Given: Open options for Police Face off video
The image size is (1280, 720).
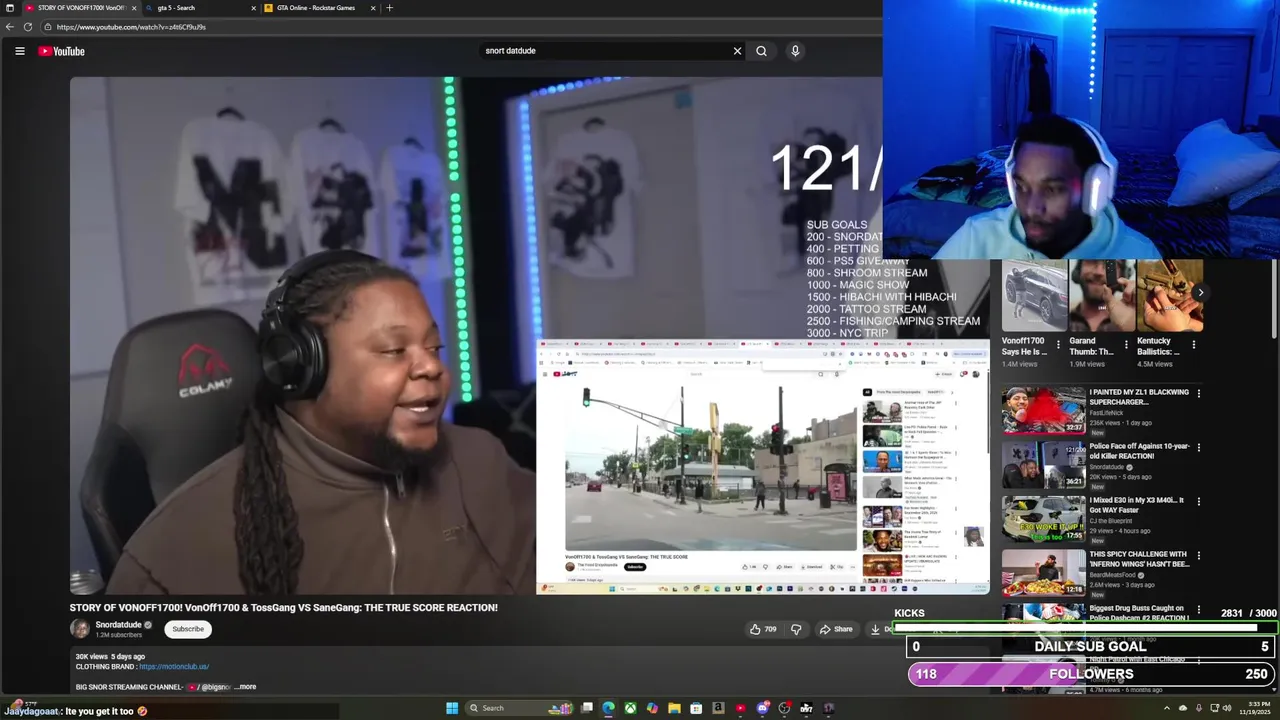Looking at the screenshot, I should (1198, 447).
